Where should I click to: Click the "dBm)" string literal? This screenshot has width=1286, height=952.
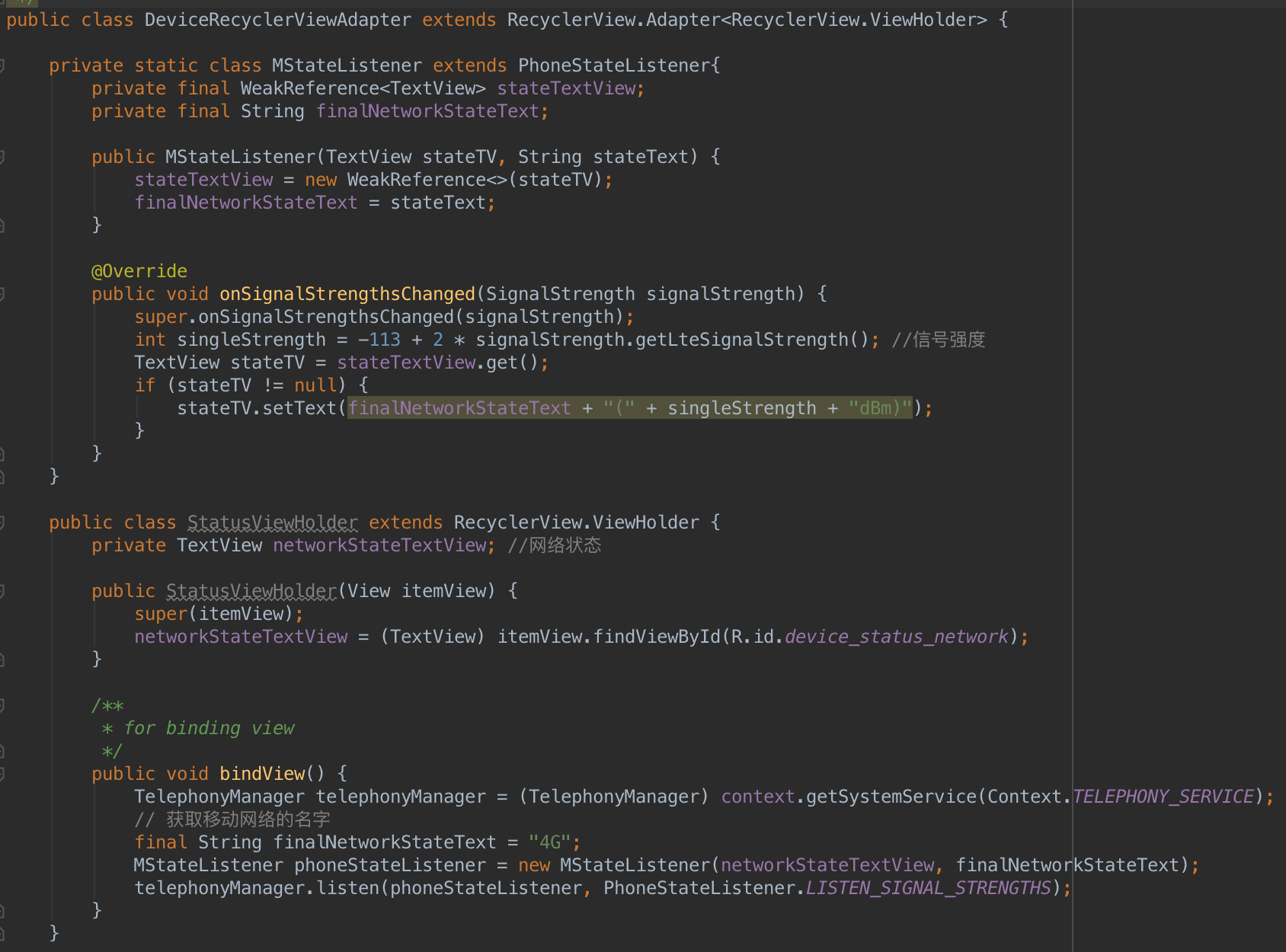click(x=880, y=408)
